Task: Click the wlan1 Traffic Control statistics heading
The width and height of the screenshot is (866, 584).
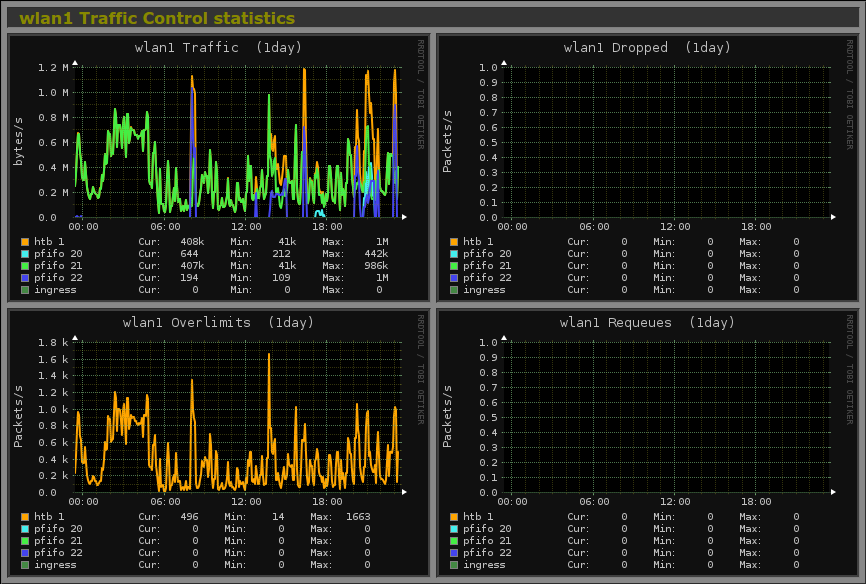Action: click(x=157, y=18)
